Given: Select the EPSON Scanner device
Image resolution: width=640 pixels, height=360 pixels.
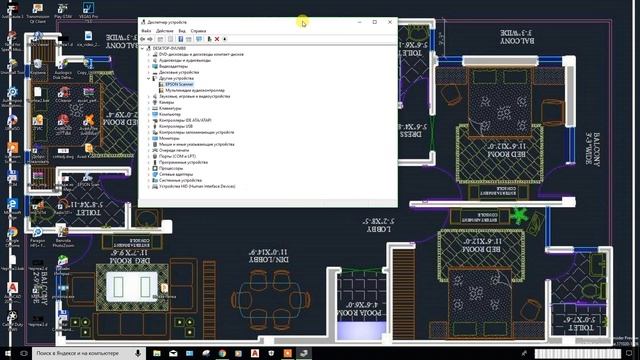Looking at the screenshot, I should pos(179,84).
